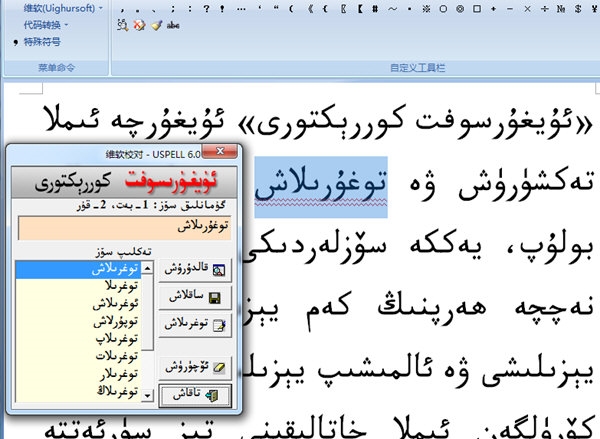The height and width of the screenshot is (439, 600).
Task: Insert the reference mark ※ symbol
Action: [x=426, y=9]
